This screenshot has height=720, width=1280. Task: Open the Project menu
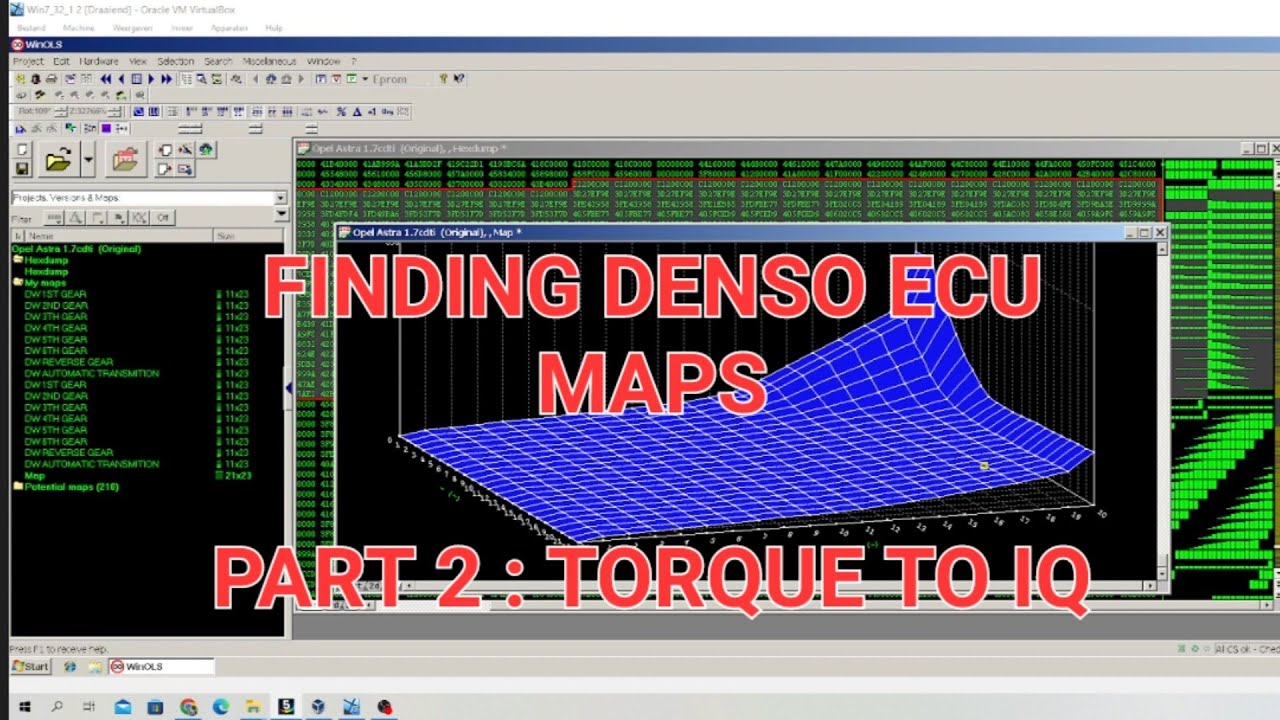[28, 61]
